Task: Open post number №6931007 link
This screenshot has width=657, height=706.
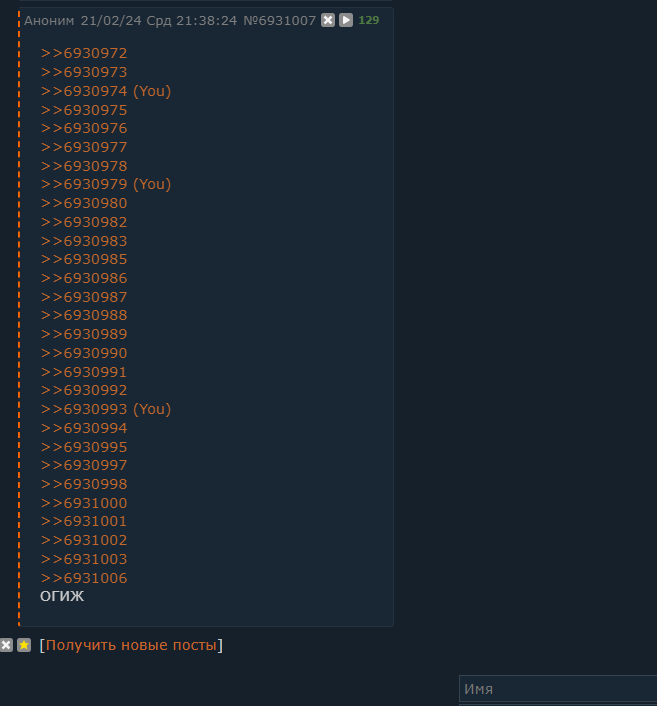Action: (280, 21)
